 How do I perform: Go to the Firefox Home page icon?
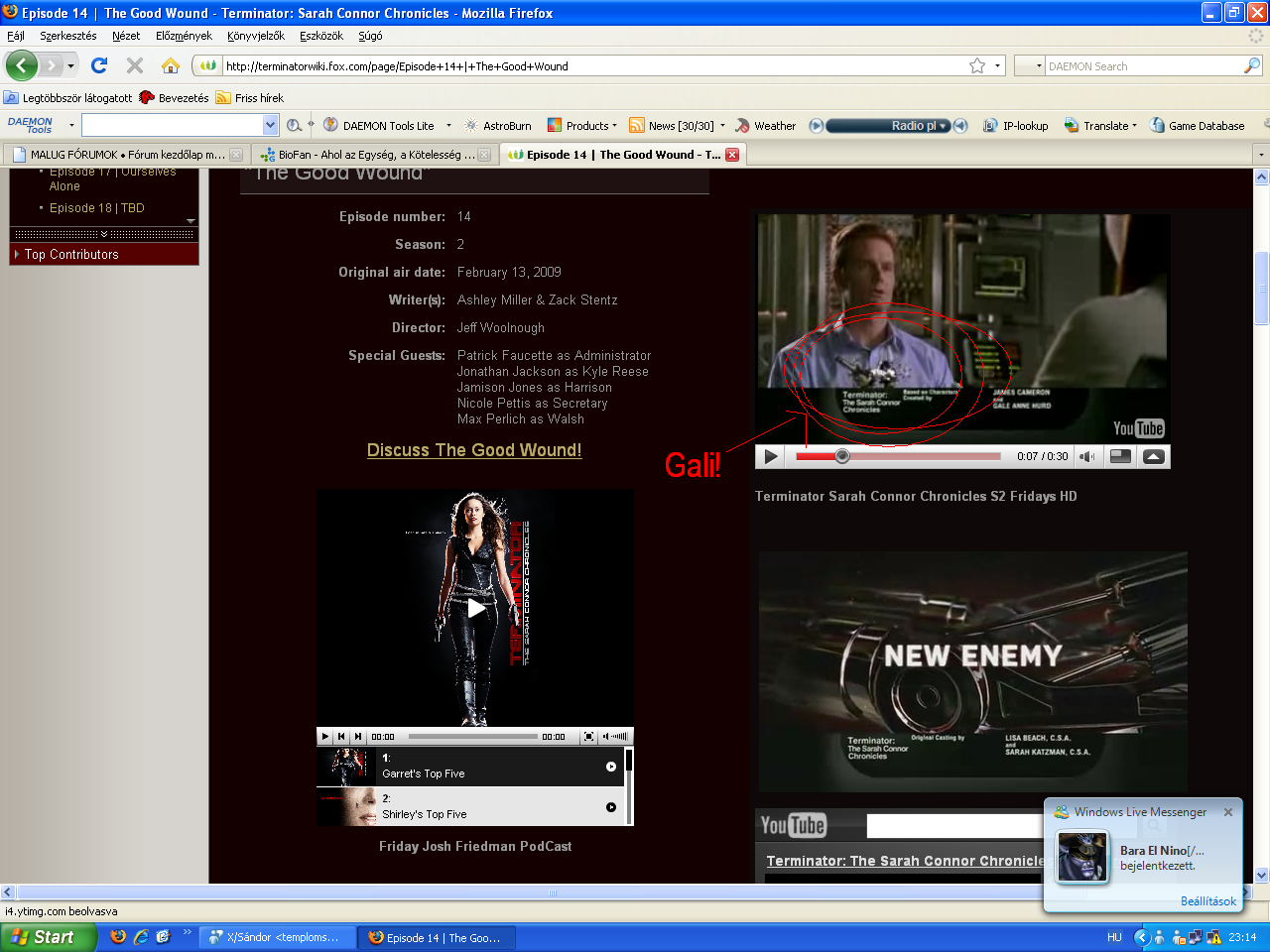click(171, 65)
